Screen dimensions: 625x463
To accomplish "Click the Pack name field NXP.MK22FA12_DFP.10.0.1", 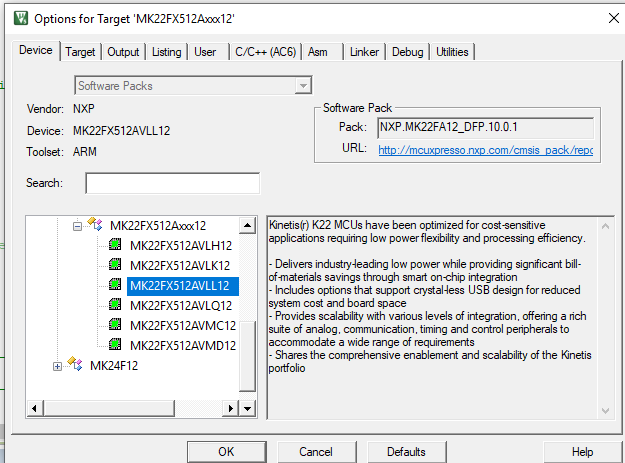I will click(485, 128).
